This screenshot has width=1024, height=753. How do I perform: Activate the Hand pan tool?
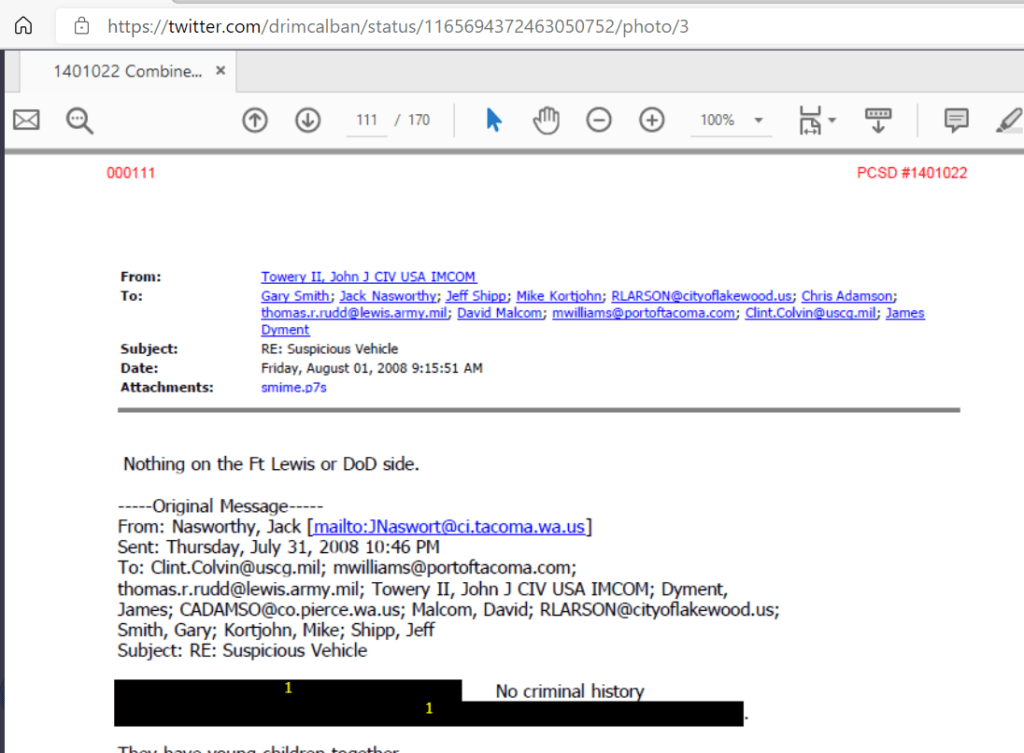pos(545,120)
